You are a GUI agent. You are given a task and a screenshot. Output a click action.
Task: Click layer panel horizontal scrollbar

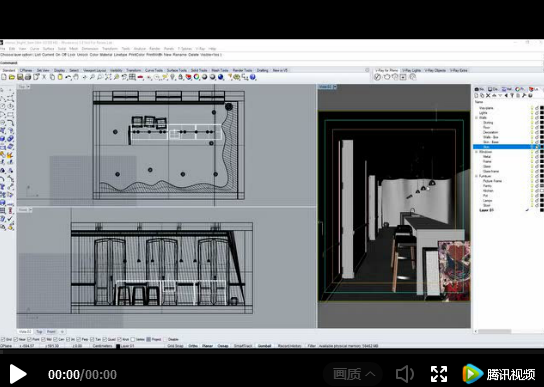click(x=494, y=331)
